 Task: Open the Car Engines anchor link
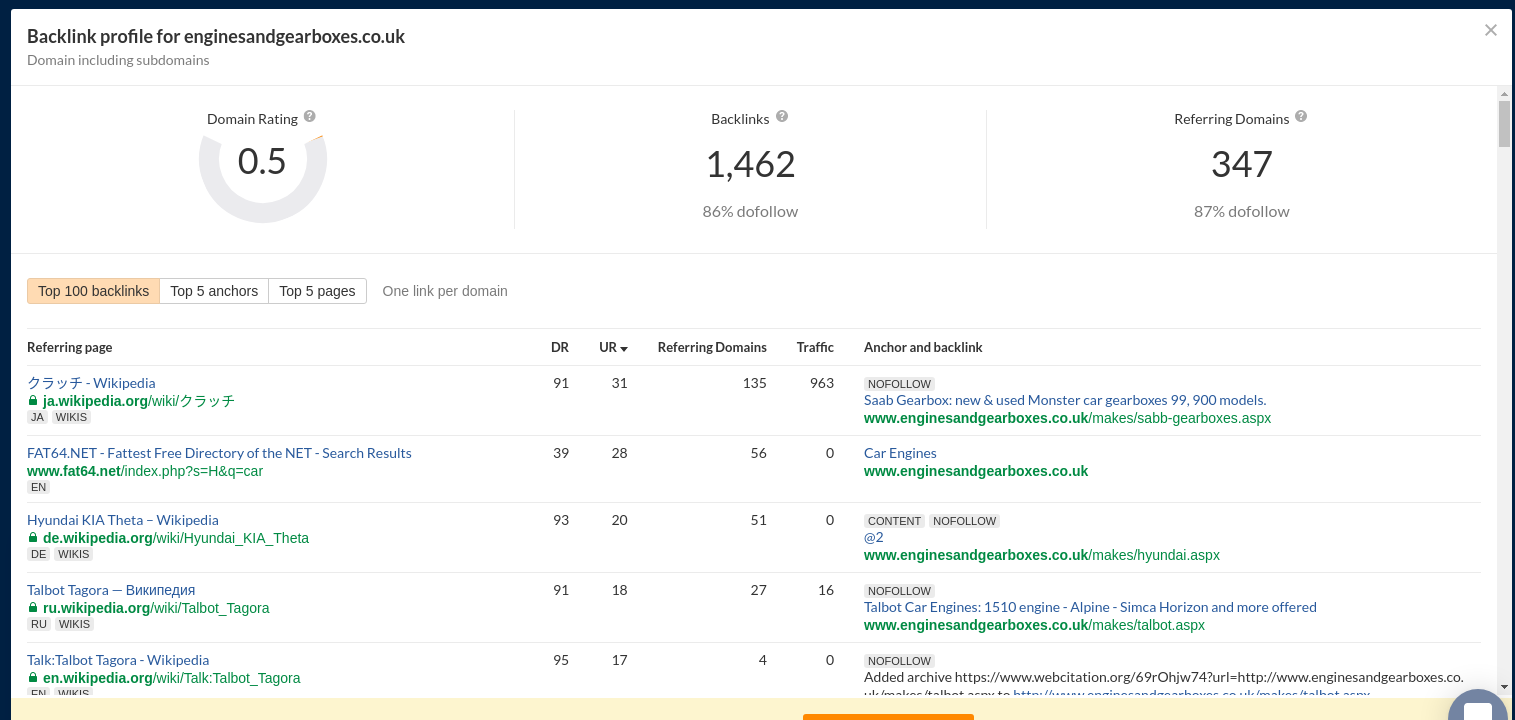point(900,453)
